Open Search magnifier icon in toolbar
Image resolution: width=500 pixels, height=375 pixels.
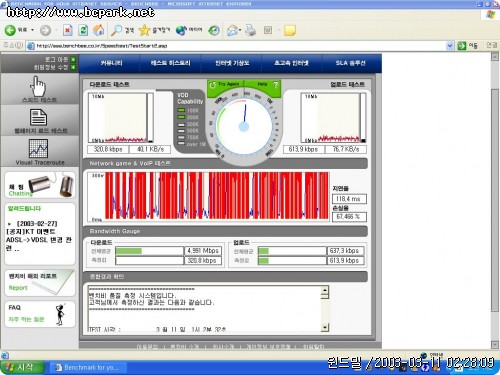coord(116,30)
